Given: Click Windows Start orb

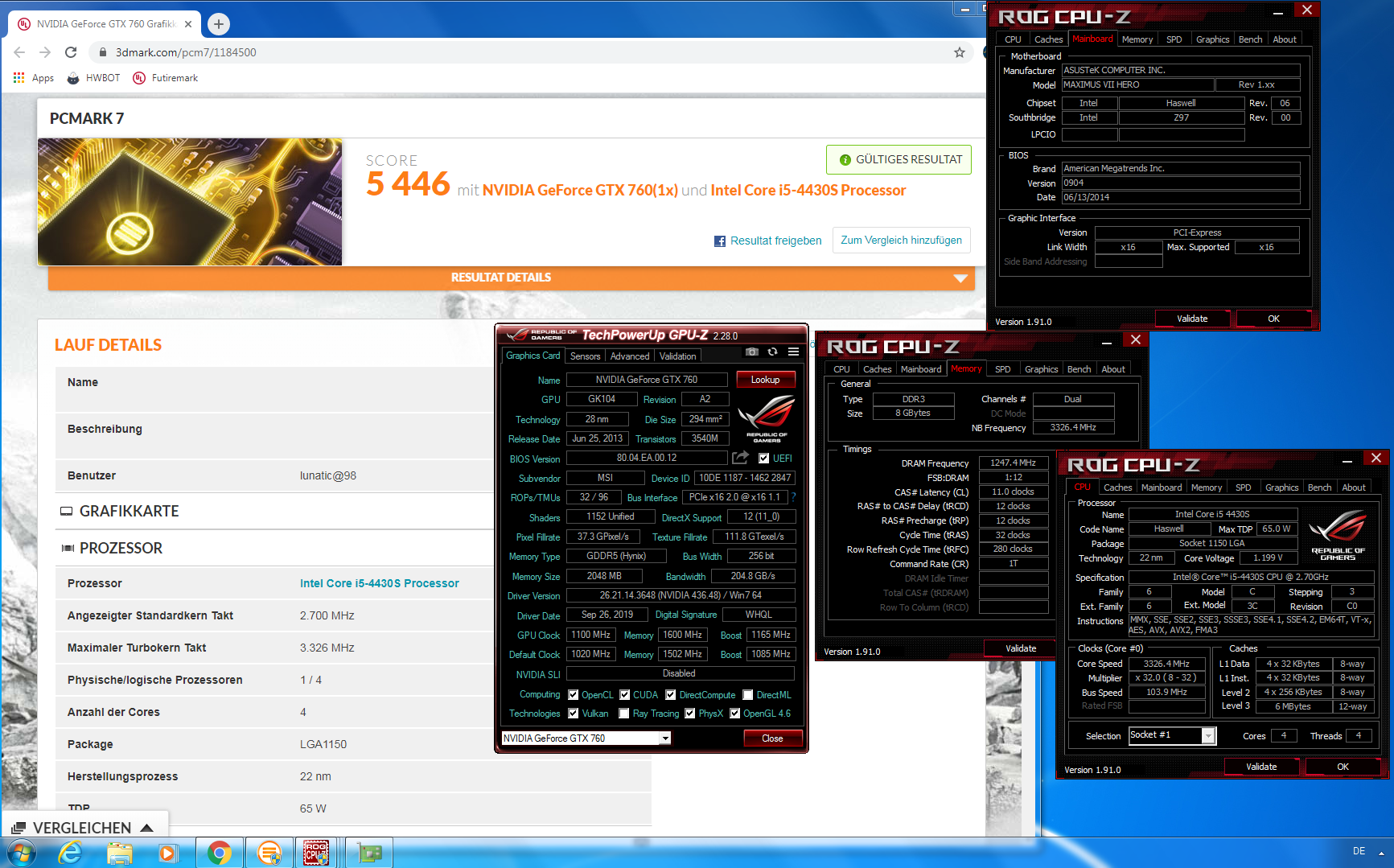Looking at the screenshot, I should coord(21,852).
